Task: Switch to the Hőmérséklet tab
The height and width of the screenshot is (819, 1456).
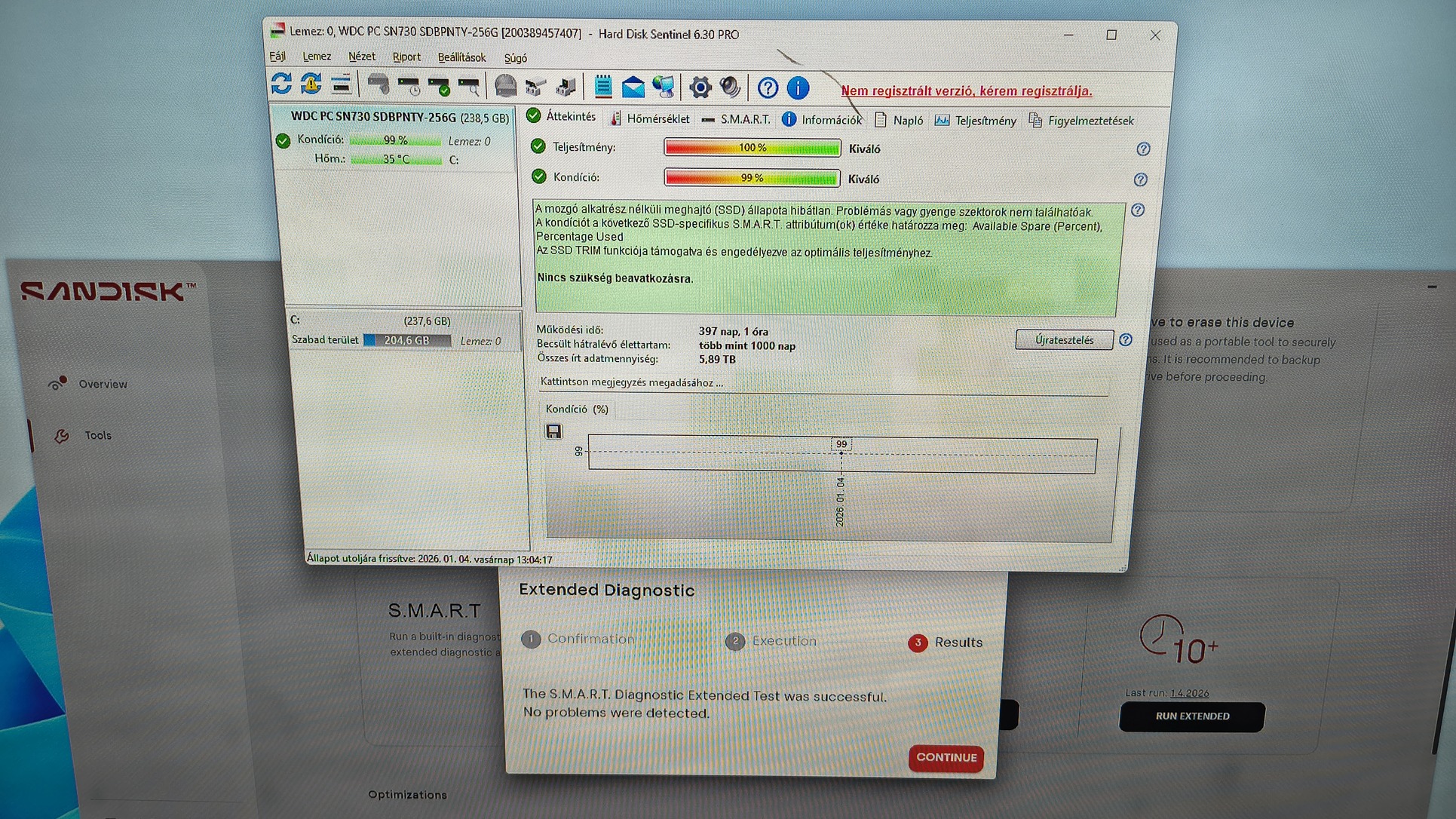Action: 649,118
